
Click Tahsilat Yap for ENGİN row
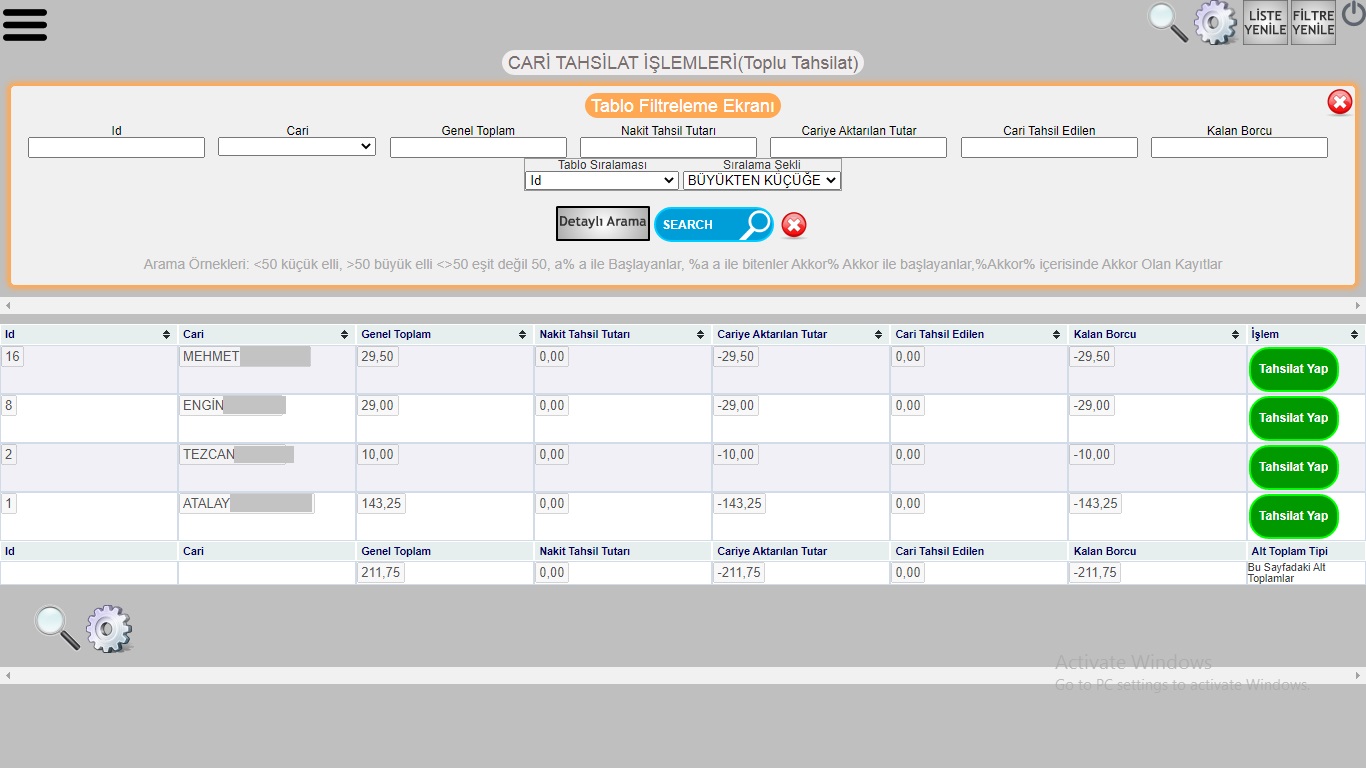(1293, 418)
